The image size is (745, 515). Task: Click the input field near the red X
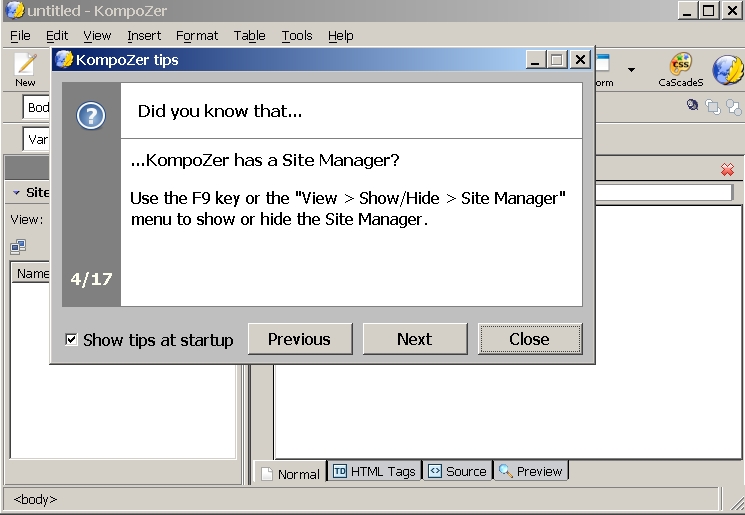coord(664,192)
